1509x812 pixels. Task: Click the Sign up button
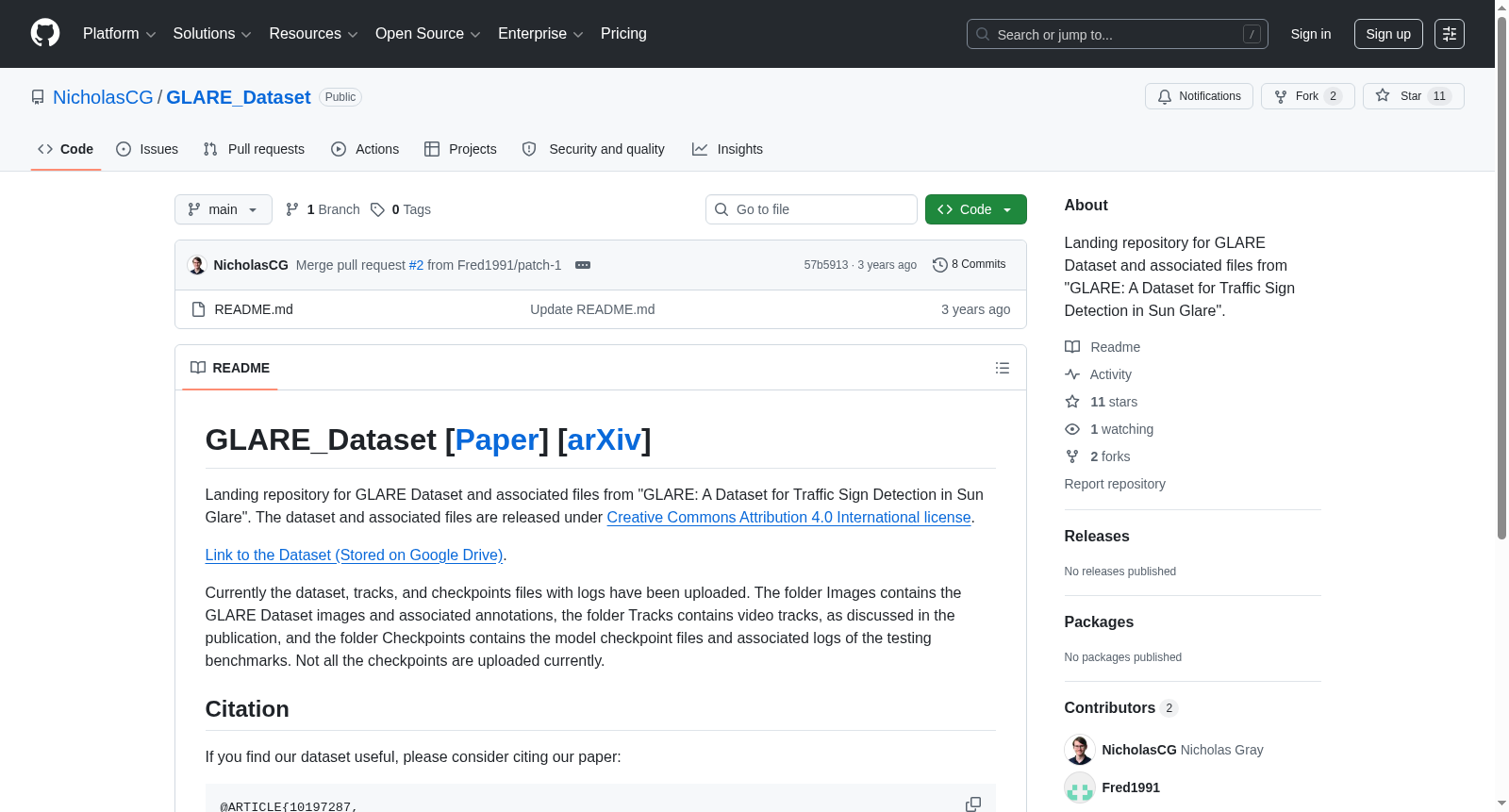point(1388,34)
